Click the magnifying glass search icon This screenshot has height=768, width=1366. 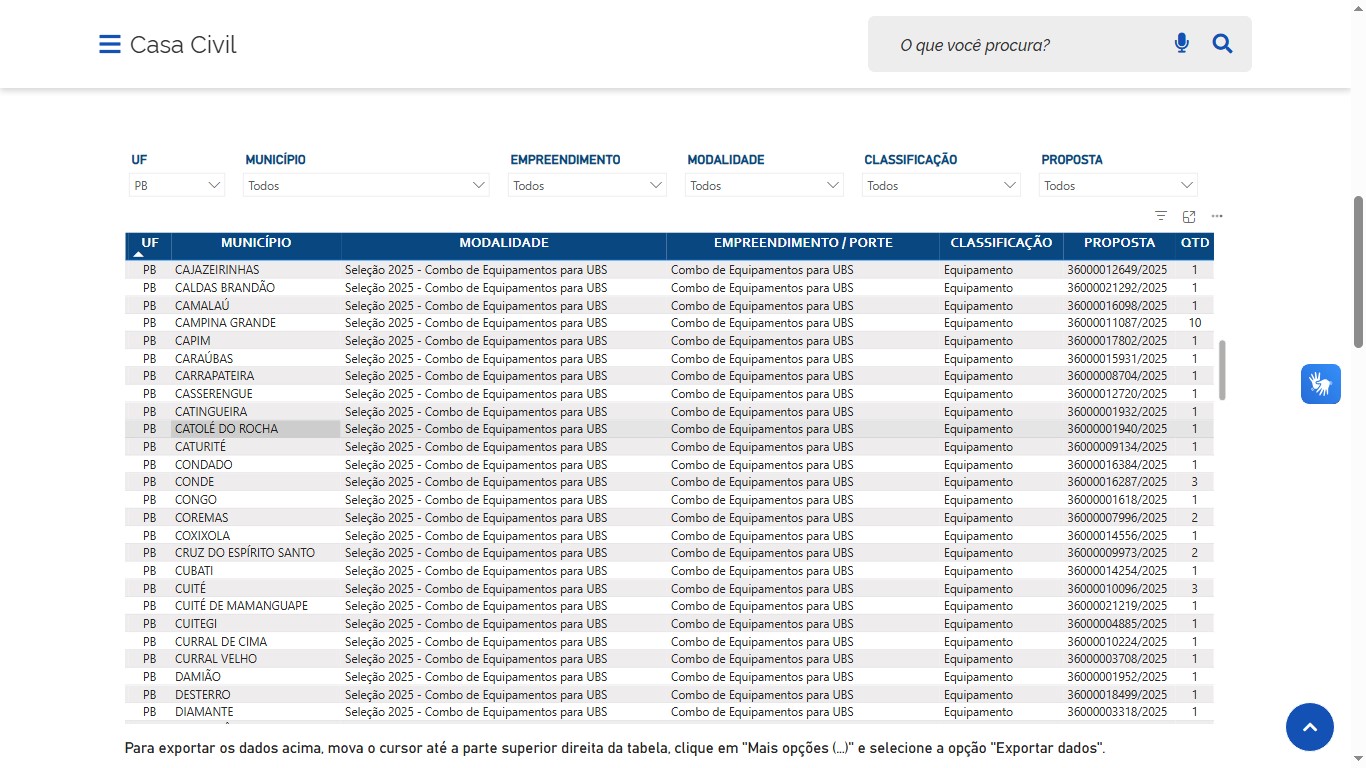[1222, 44]
